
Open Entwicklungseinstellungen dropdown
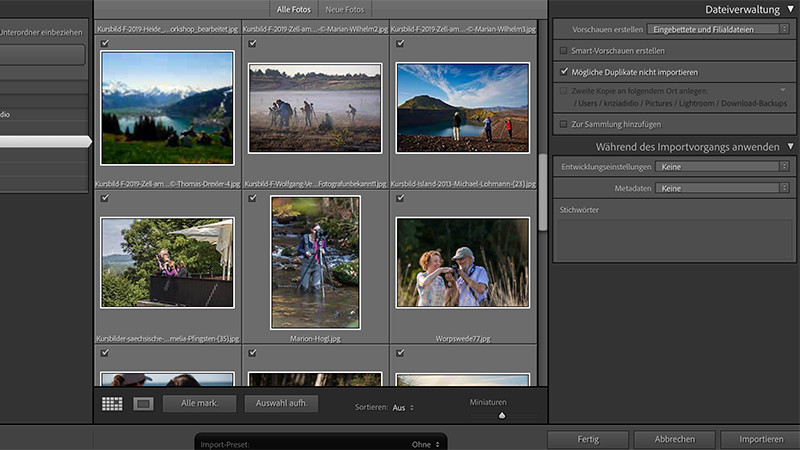[724, 167]
